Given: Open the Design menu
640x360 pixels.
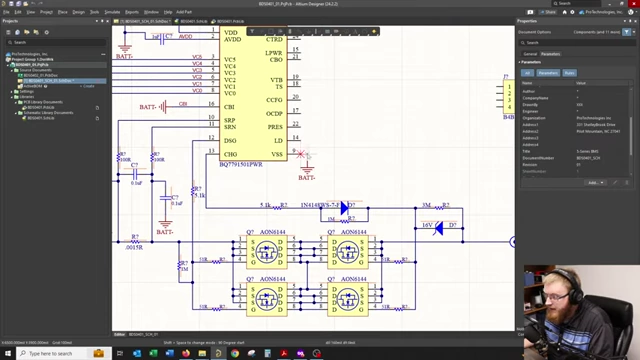Looking at the screenshot, I should point(79,12).
